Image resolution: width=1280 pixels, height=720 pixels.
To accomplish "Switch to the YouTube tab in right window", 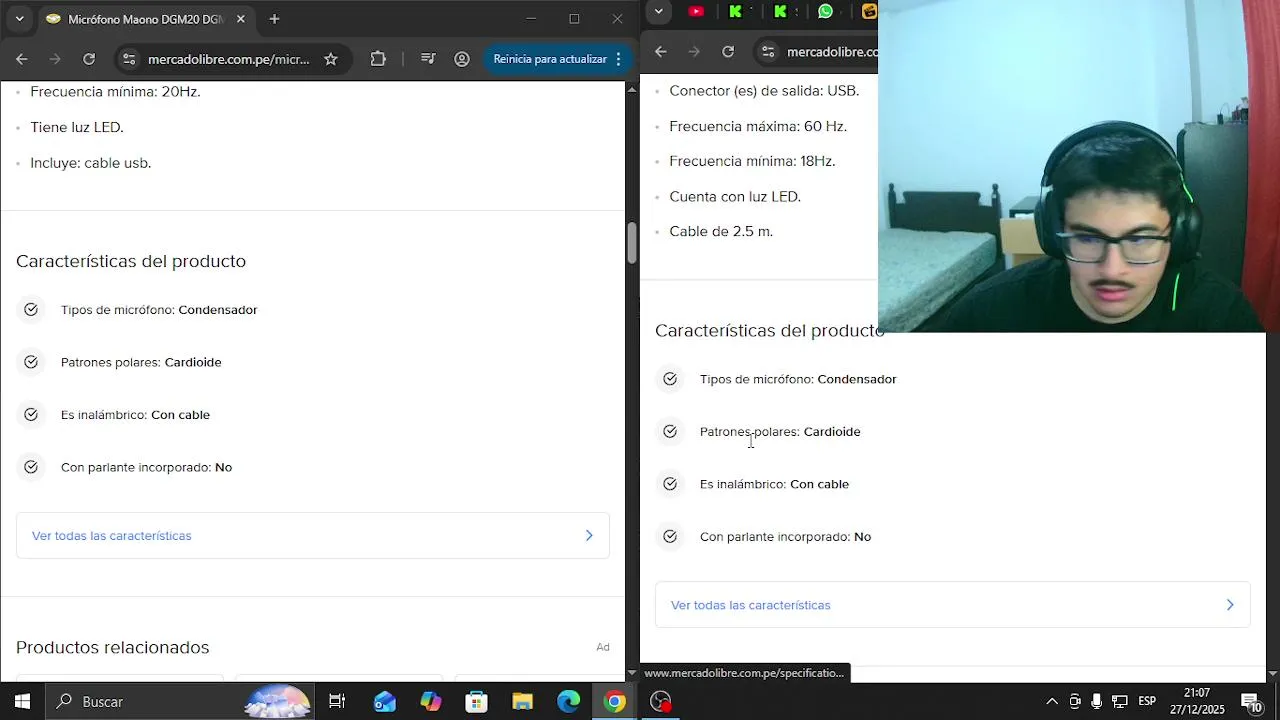I will point(697,12).
